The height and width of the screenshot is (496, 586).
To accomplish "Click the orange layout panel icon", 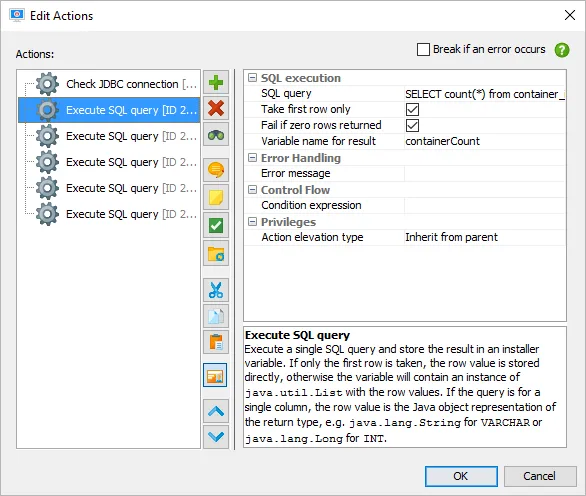I will pos(215,375).
